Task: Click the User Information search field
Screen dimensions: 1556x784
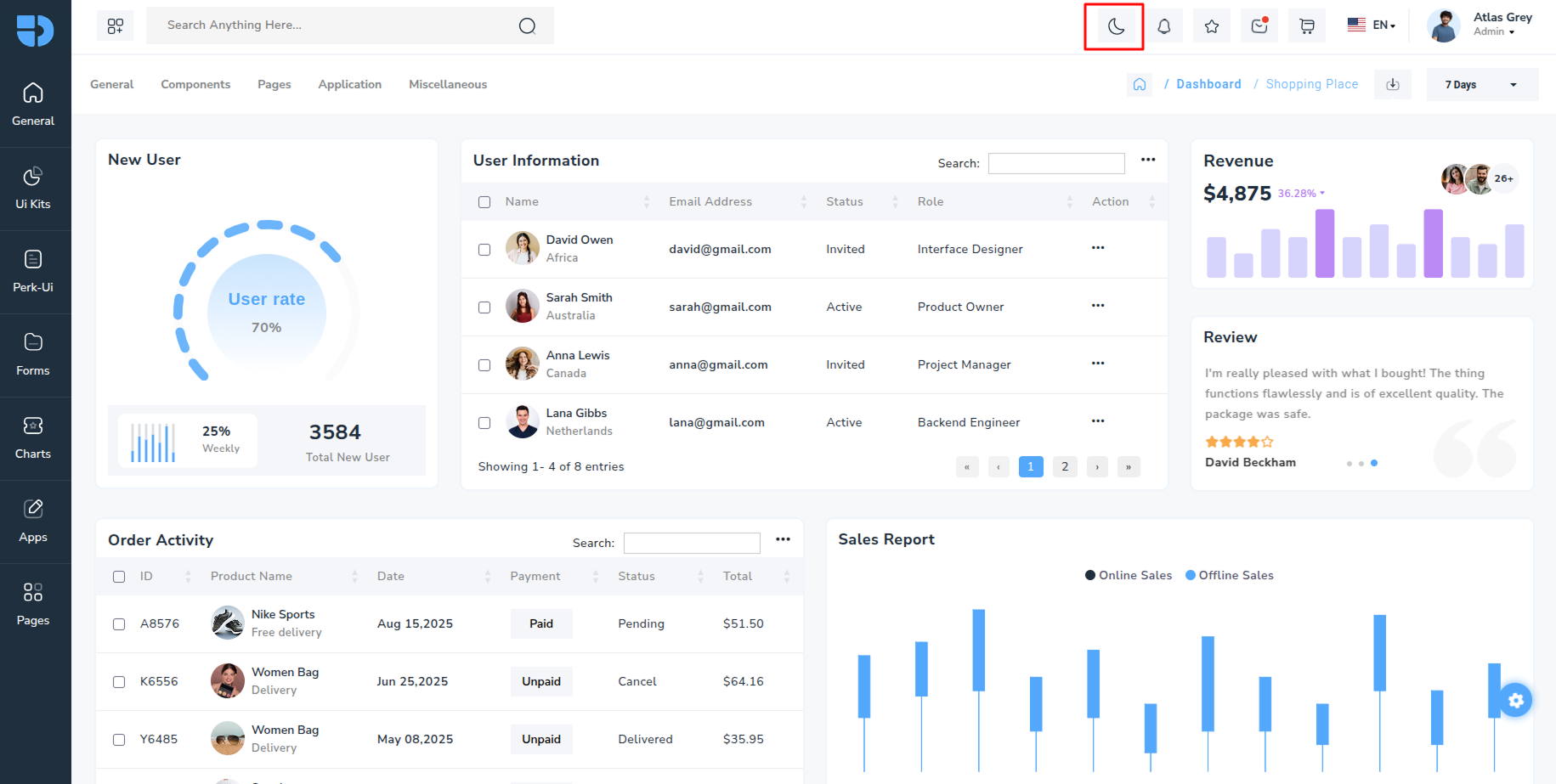Action: tap(1056, 163)
